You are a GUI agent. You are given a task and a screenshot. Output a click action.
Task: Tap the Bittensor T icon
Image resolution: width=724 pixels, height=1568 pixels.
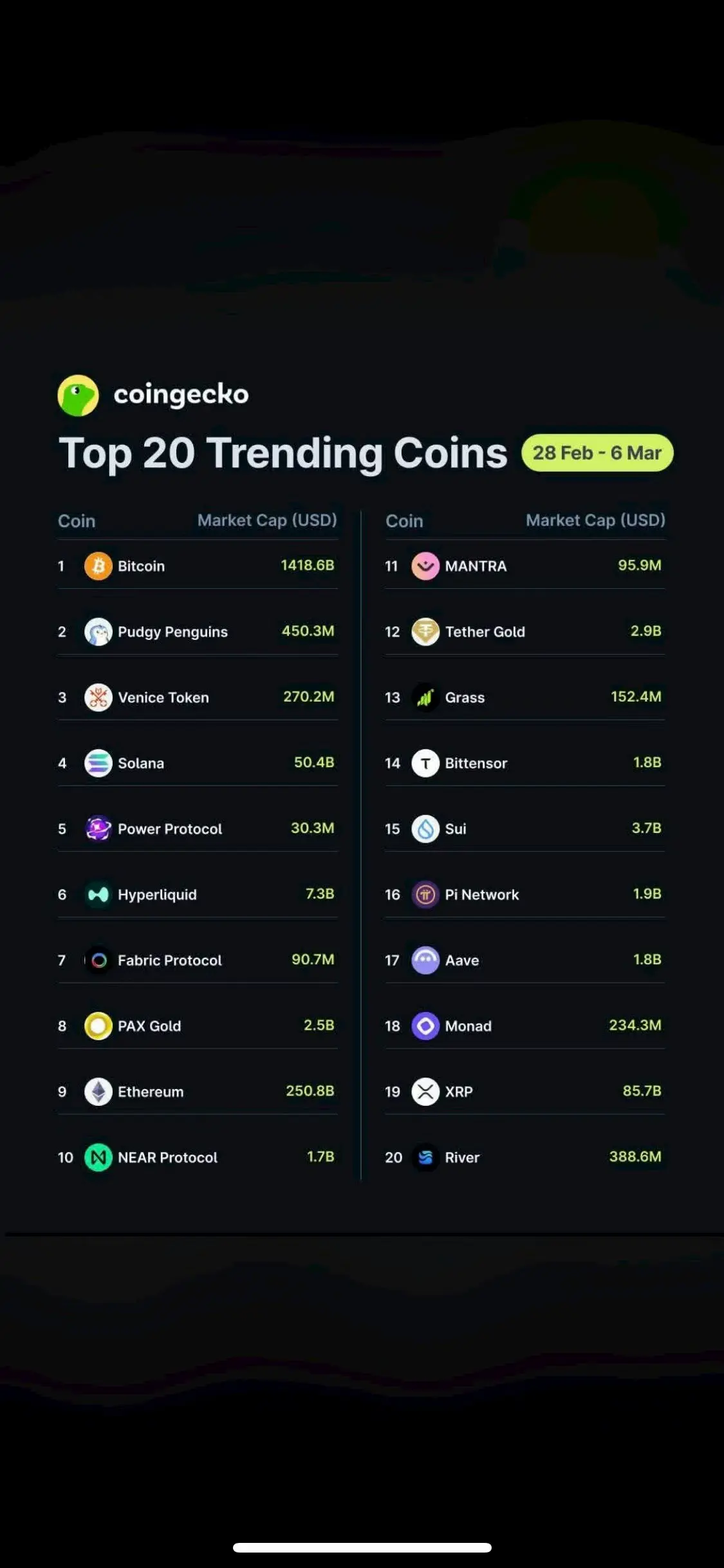[x=425, y=763]
